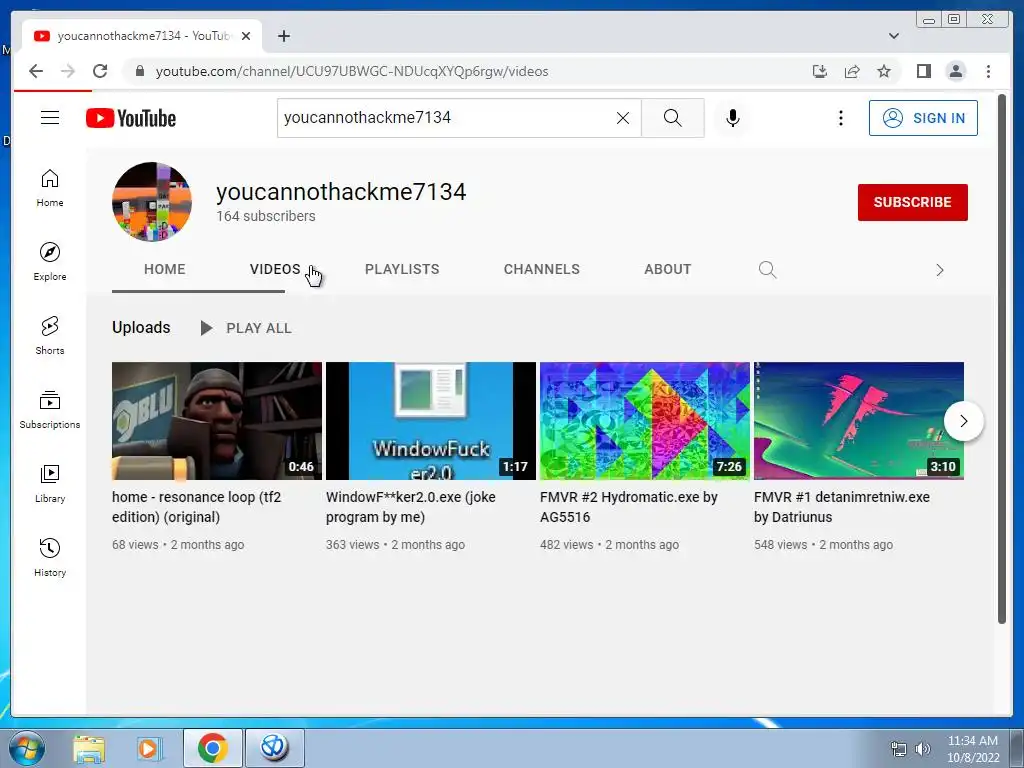Open 'home - resonance loop (tf2 edition)' title

(197, 507)
